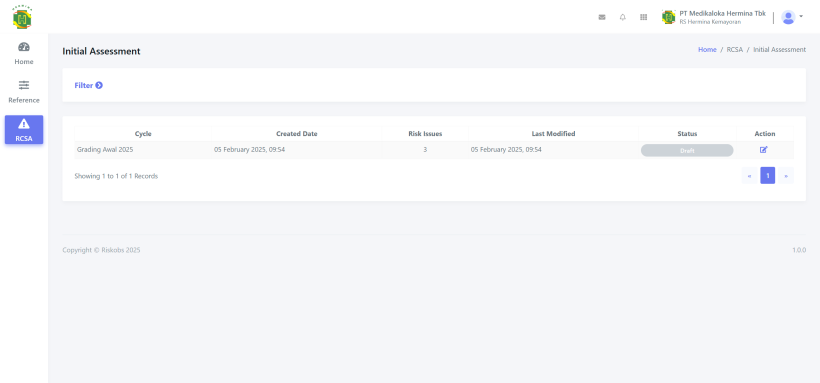Select the RCSA sidebar menu
This screenshot has height=383, width=820.
tap(24, 130)
